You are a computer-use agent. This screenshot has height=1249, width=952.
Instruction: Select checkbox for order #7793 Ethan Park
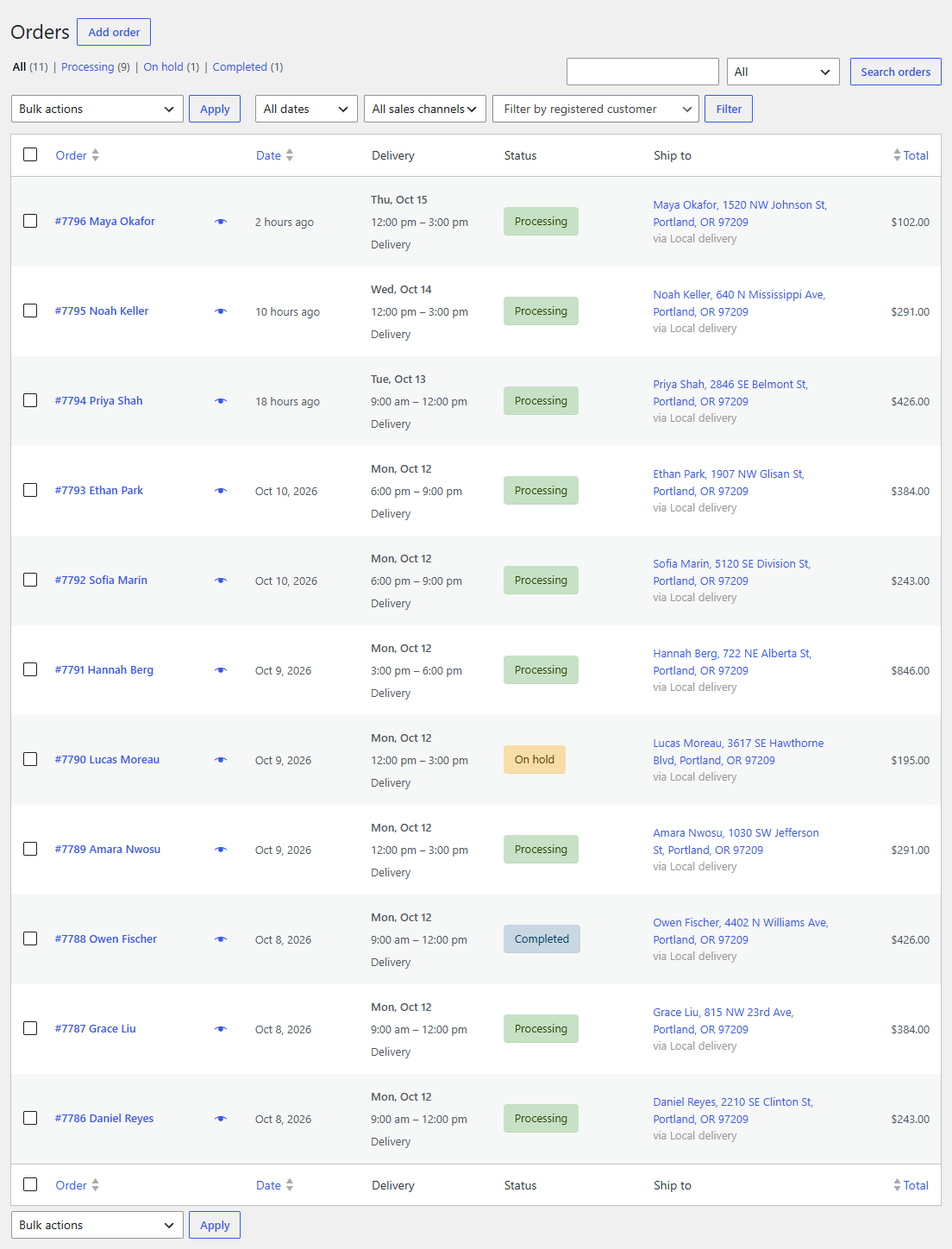(30, 490)
